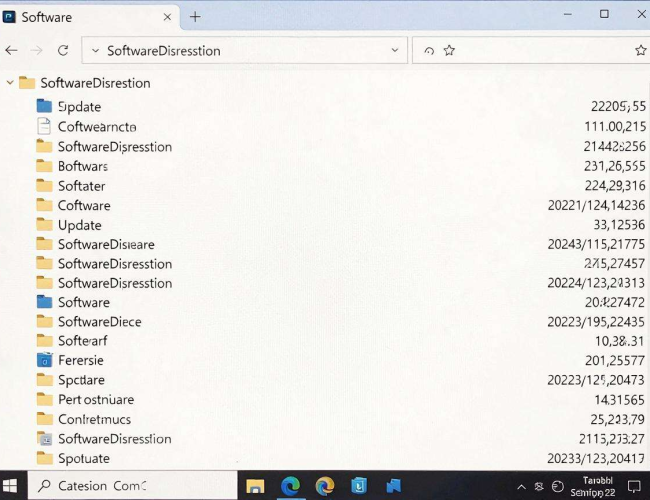Select the Spdate row name

click(80, 107)
